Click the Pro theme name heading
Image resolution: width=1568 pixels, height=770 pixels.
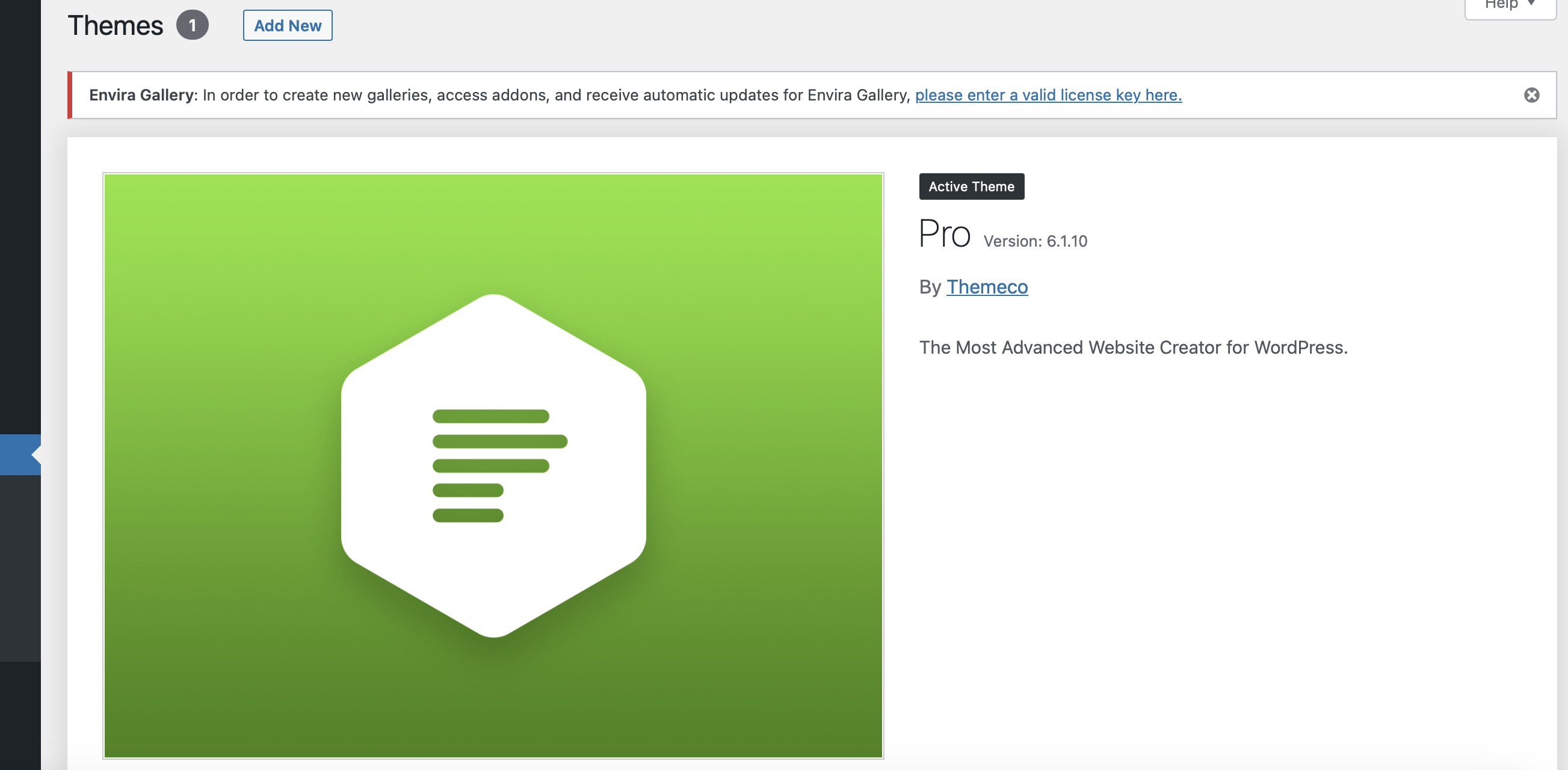(x=944, y=235)
